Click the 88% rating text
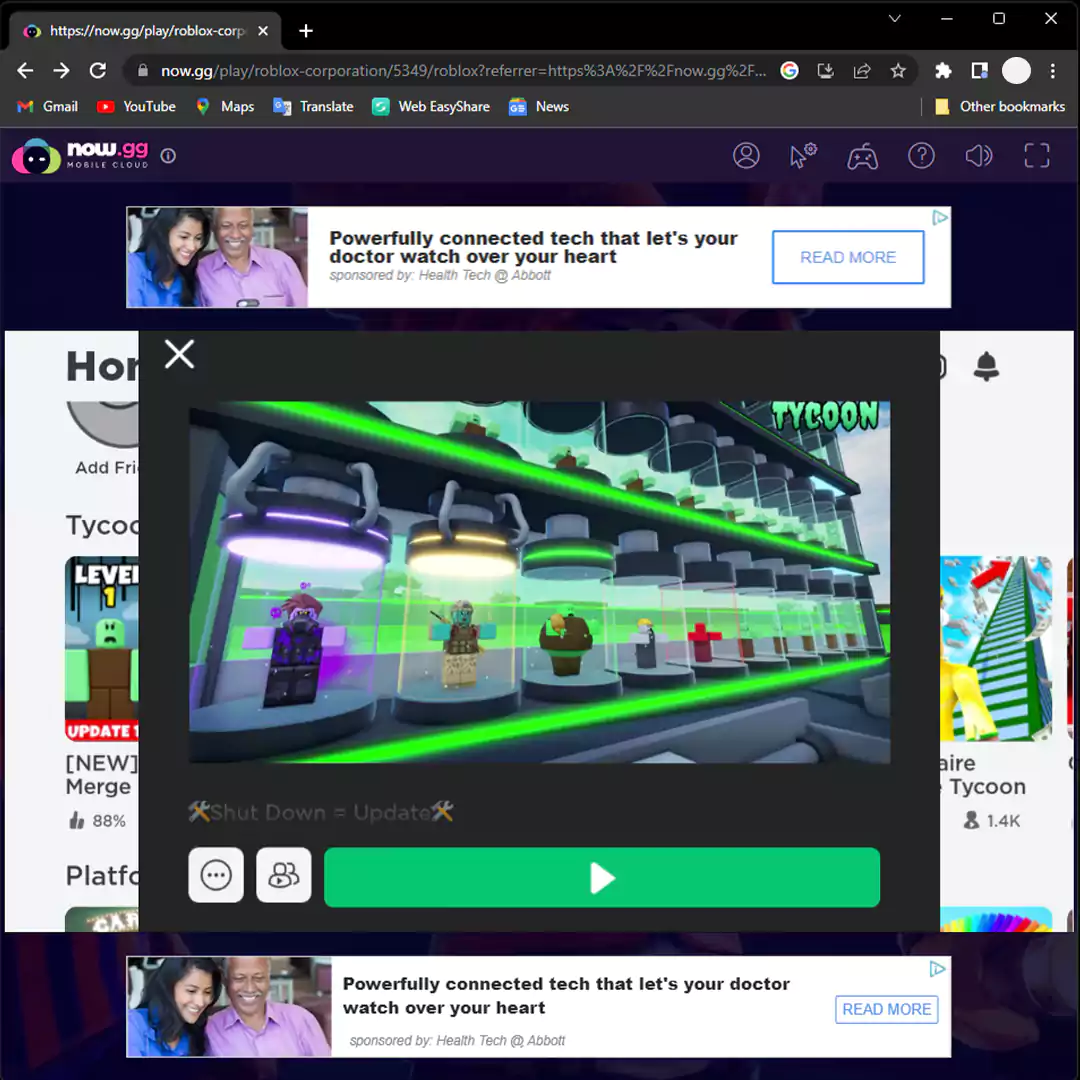 [x=109, y=820]
